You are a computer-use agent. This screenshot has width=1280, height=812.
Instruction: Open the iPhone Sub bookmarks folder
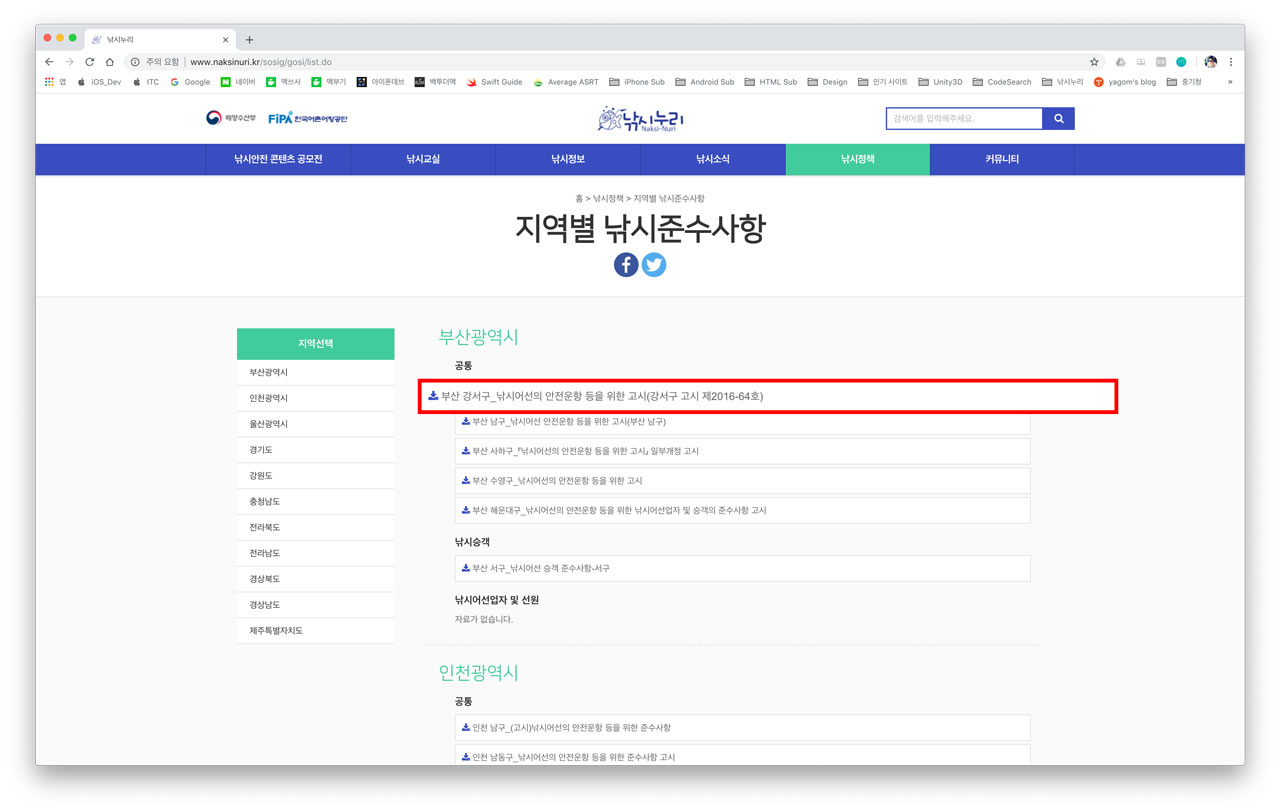pyautogui.click(x=637, y=82)
